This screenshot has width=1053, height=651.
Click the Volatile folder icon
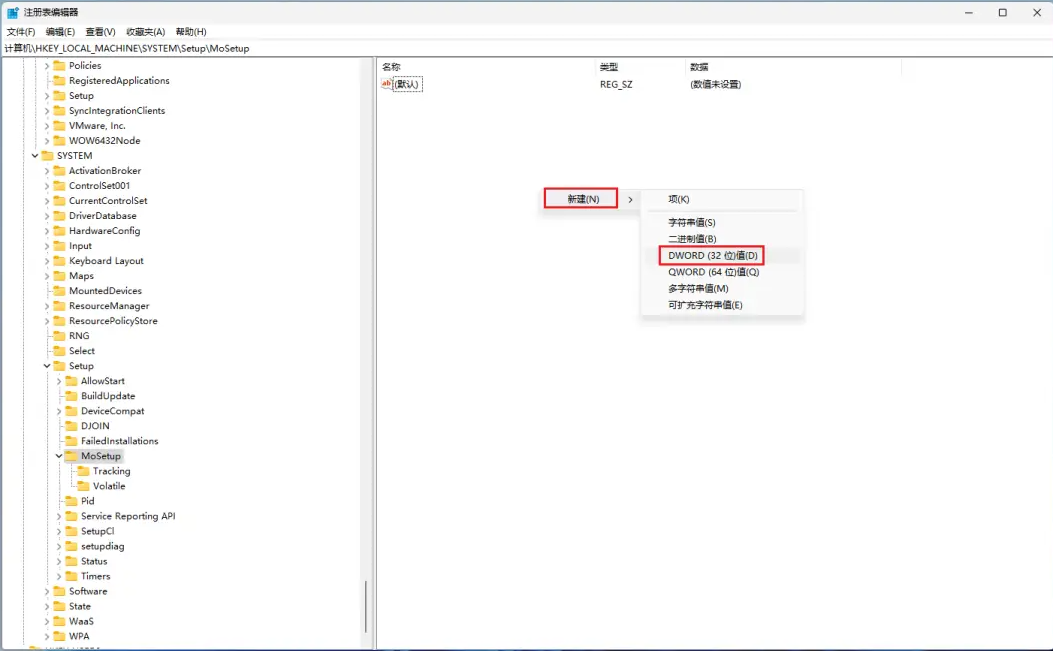84,486
